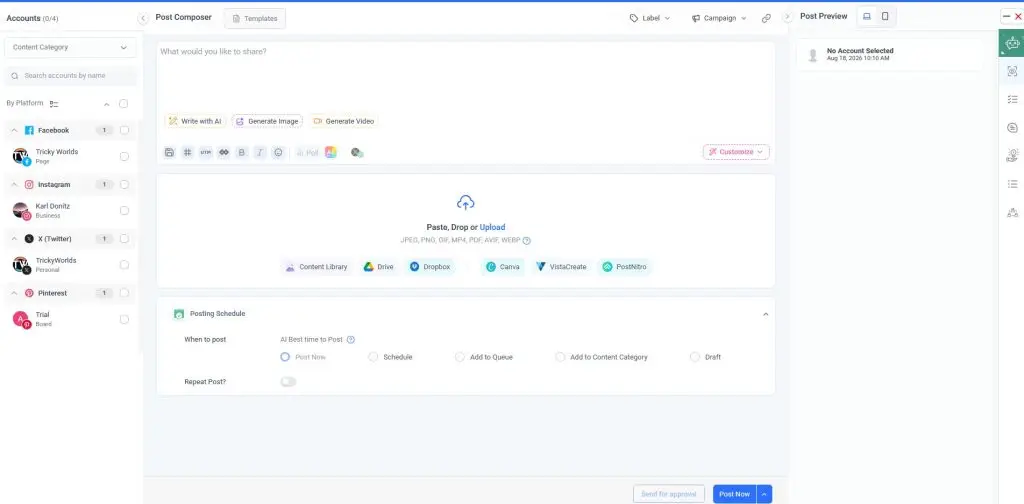Click the cloud upload icon
Screen dimensions: 1024x504
[465, 202]
